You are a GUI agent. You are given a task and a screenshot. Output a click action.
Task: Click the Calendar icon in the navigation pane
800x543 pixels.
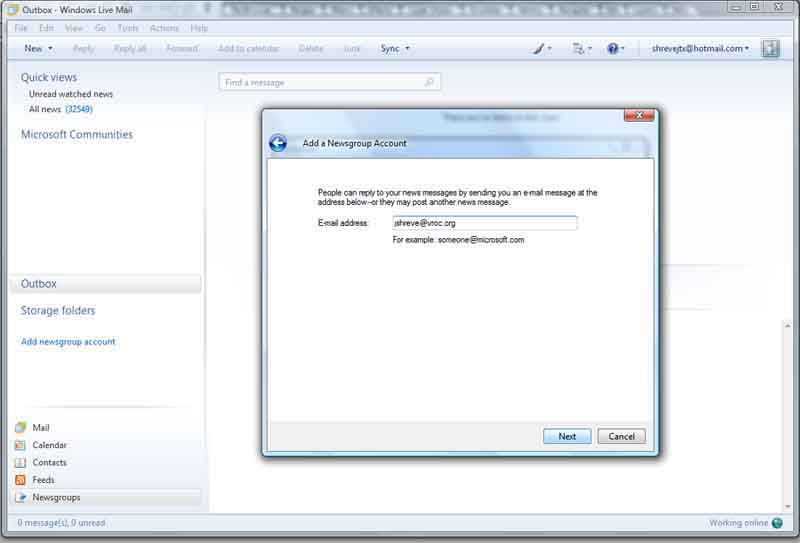tap(20, 445)
